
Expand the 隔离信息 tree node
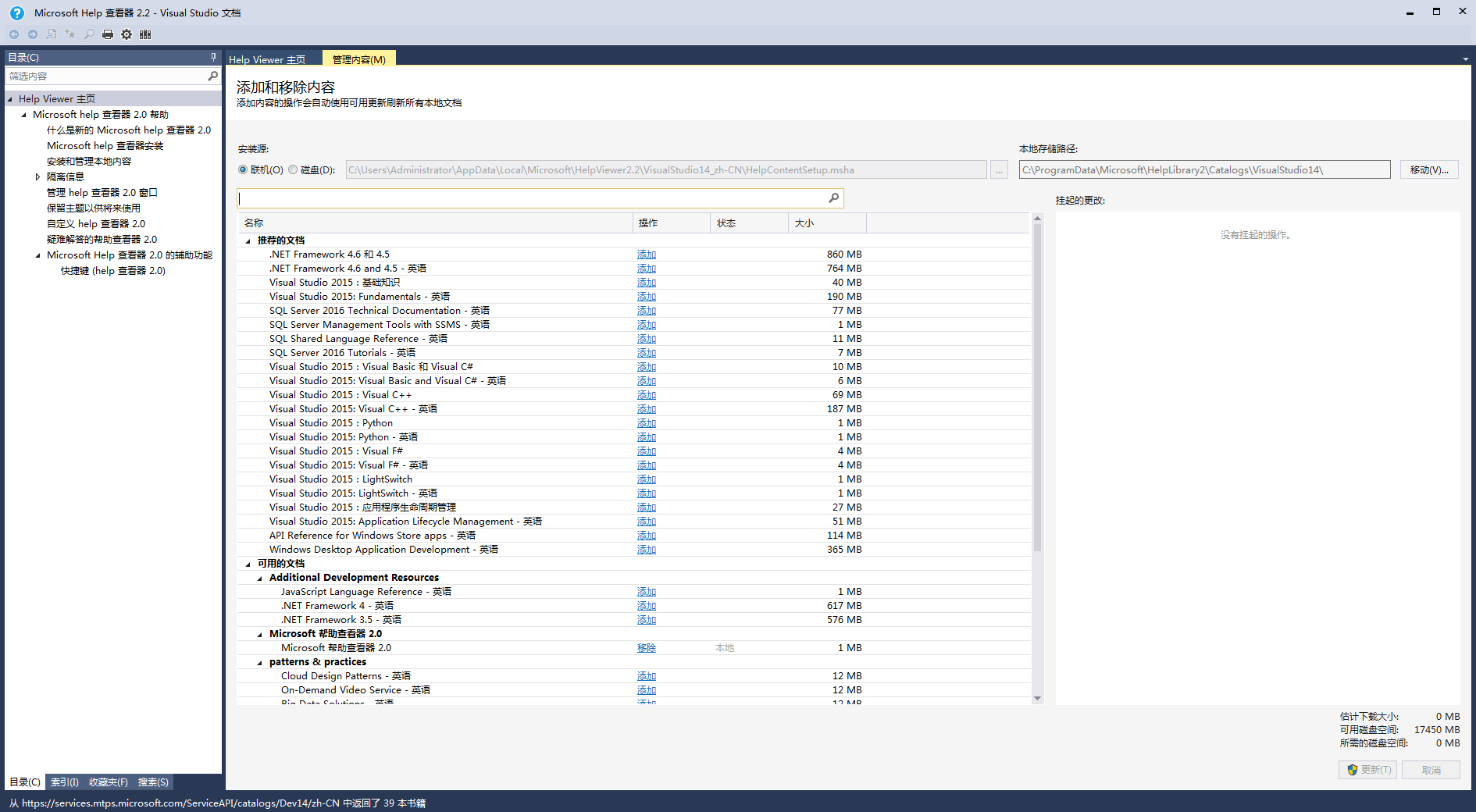[37, 177]
